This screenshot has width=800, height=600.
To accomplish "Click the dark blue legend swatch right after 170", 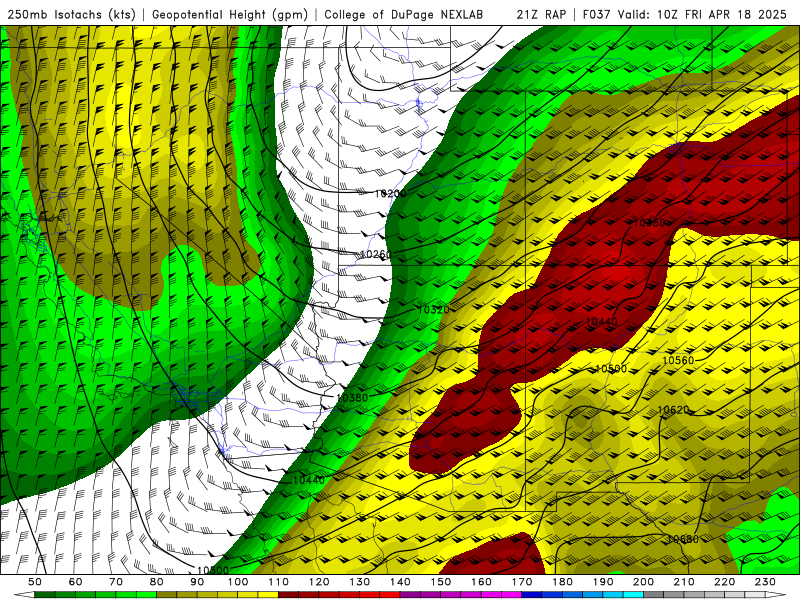I will click(x=532, y=595).
